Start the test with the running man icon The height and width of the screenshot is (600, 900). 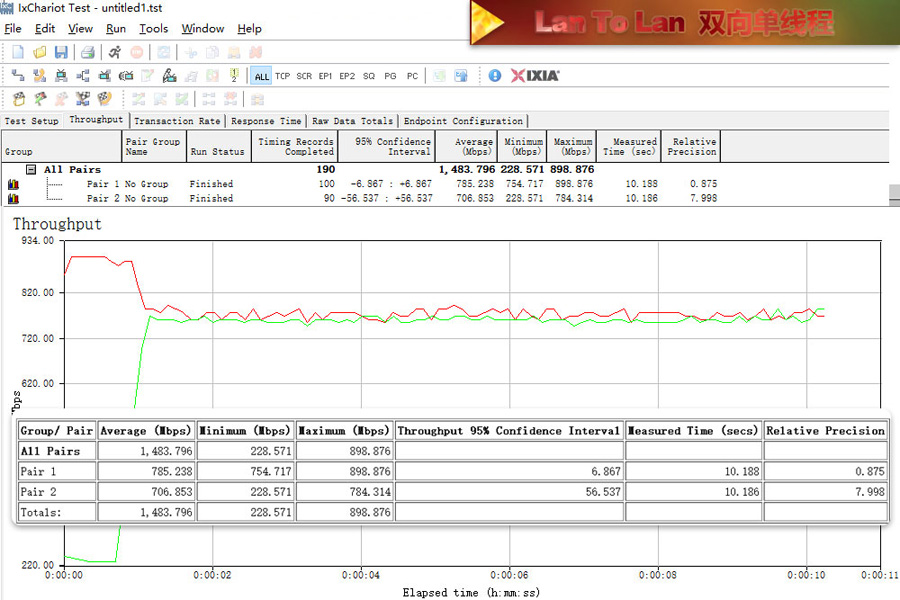[115, 52]
